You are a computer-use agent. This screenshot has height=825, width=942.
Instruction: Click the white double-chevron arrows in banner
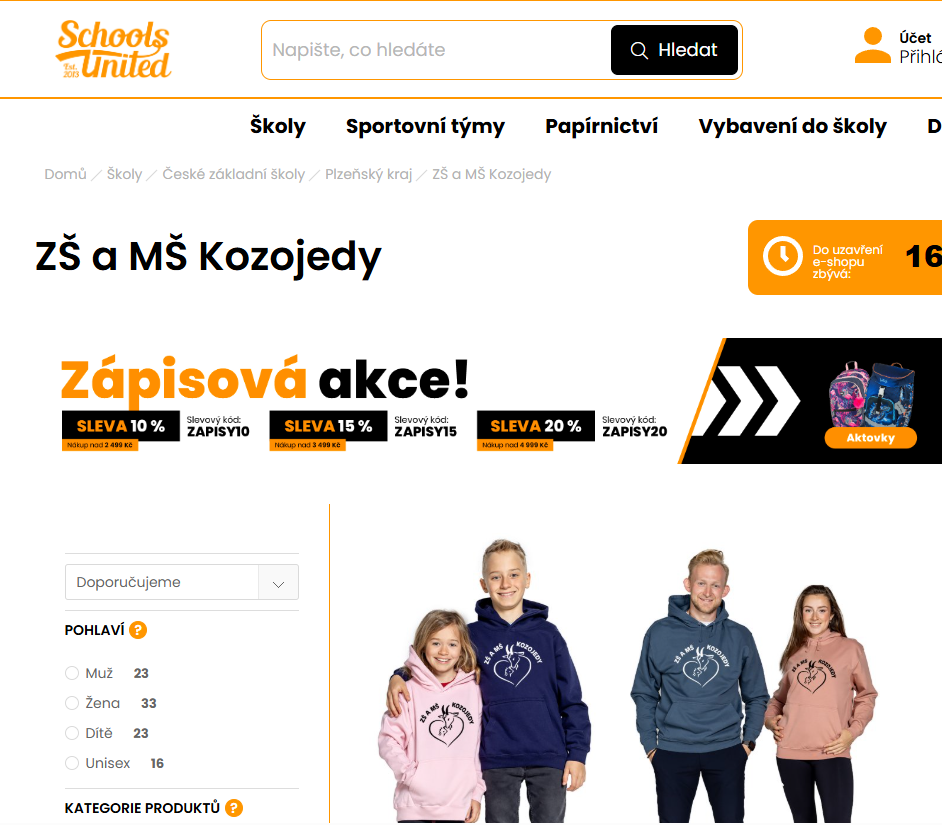[x=754, y=401]
